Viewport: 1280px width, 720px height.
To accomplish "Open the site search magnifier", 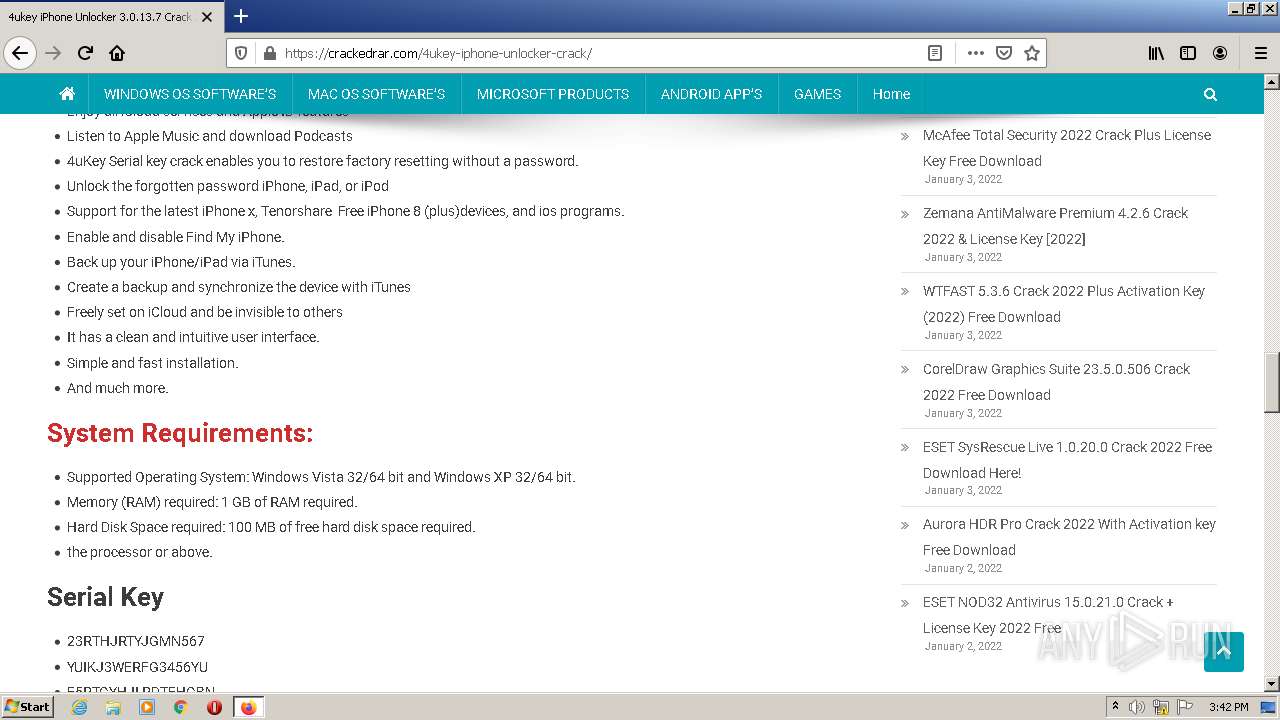I will point(1210,94).
